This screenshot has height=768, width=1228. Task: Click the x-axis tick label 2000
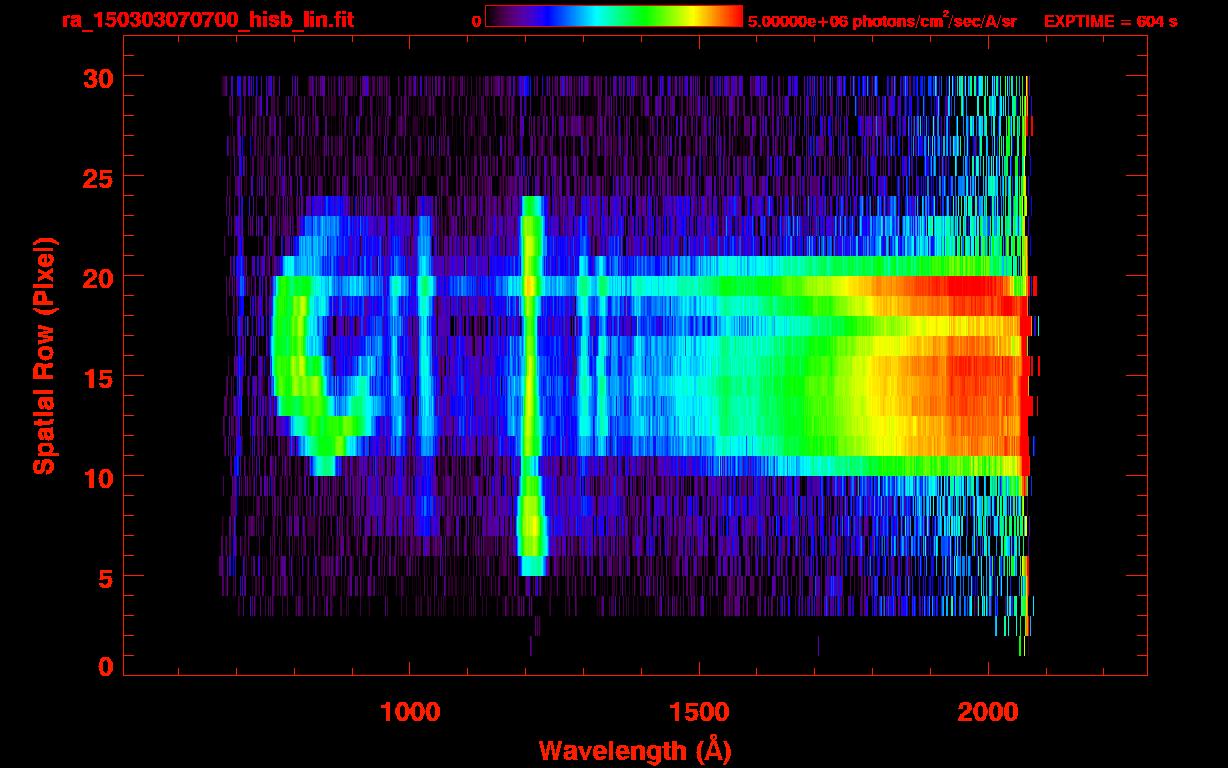click(x=988, y=712)
